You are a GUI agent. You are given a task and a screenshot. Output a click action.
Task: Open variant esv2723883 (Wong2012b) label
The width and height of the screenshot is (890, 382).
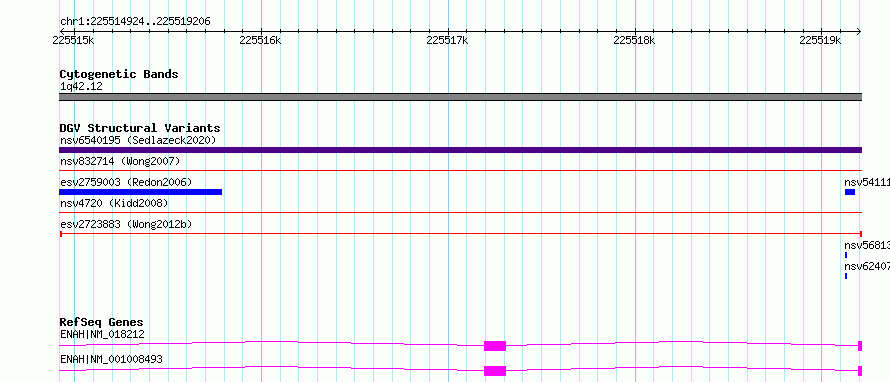click(126, 224)
